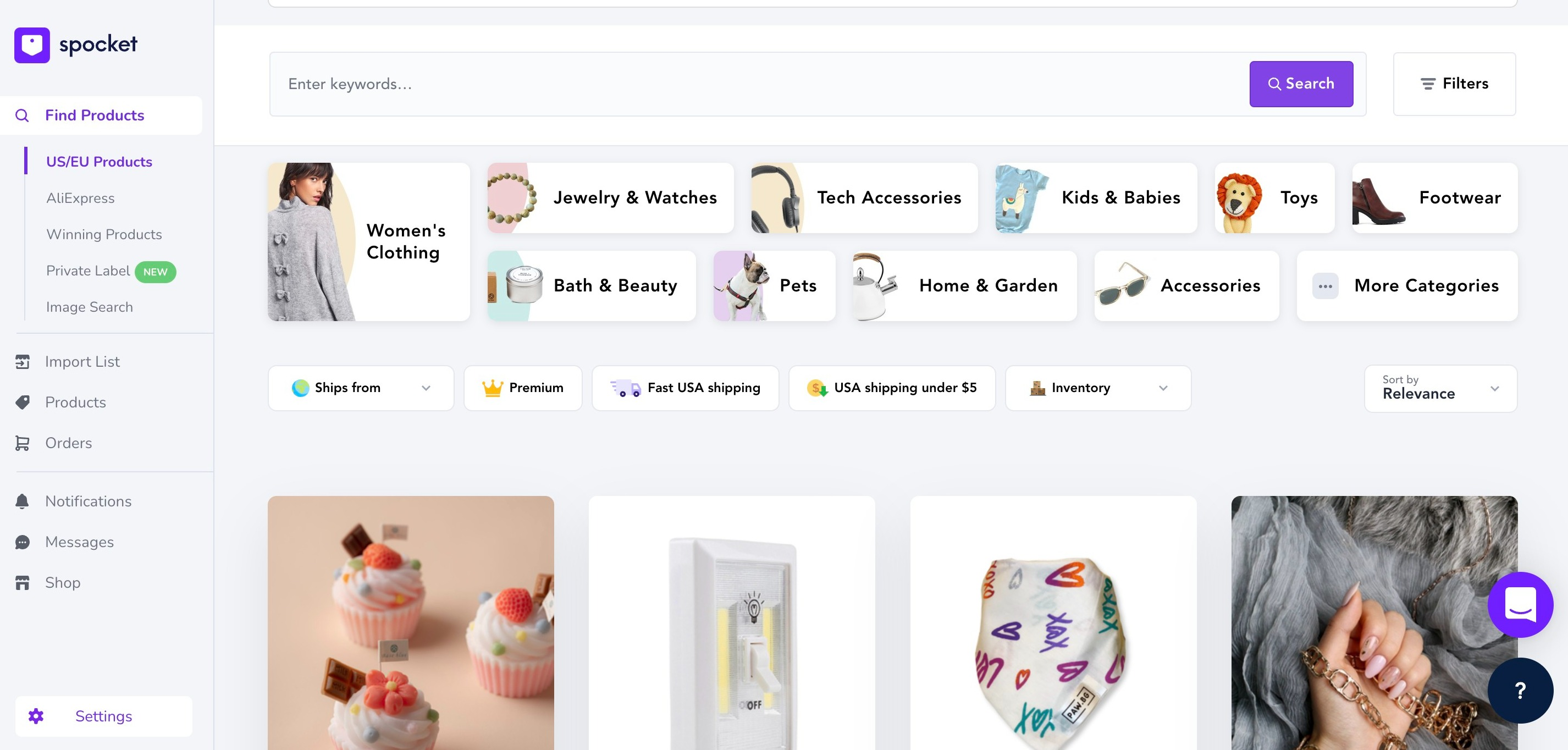Click the Notifications bell icon
Image resolution: width=1568 pixels, height=750 pixels.
click(x=23, y=501)
